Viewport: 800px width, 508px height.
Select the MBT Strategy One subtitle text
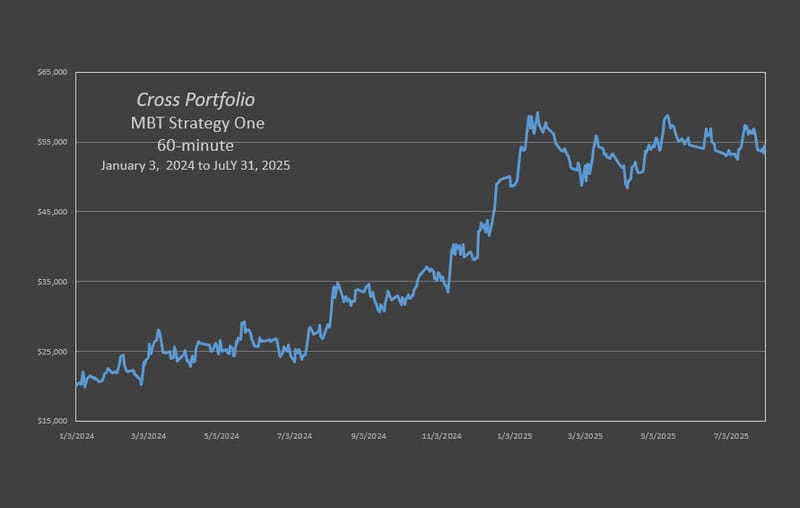point(197,123)
